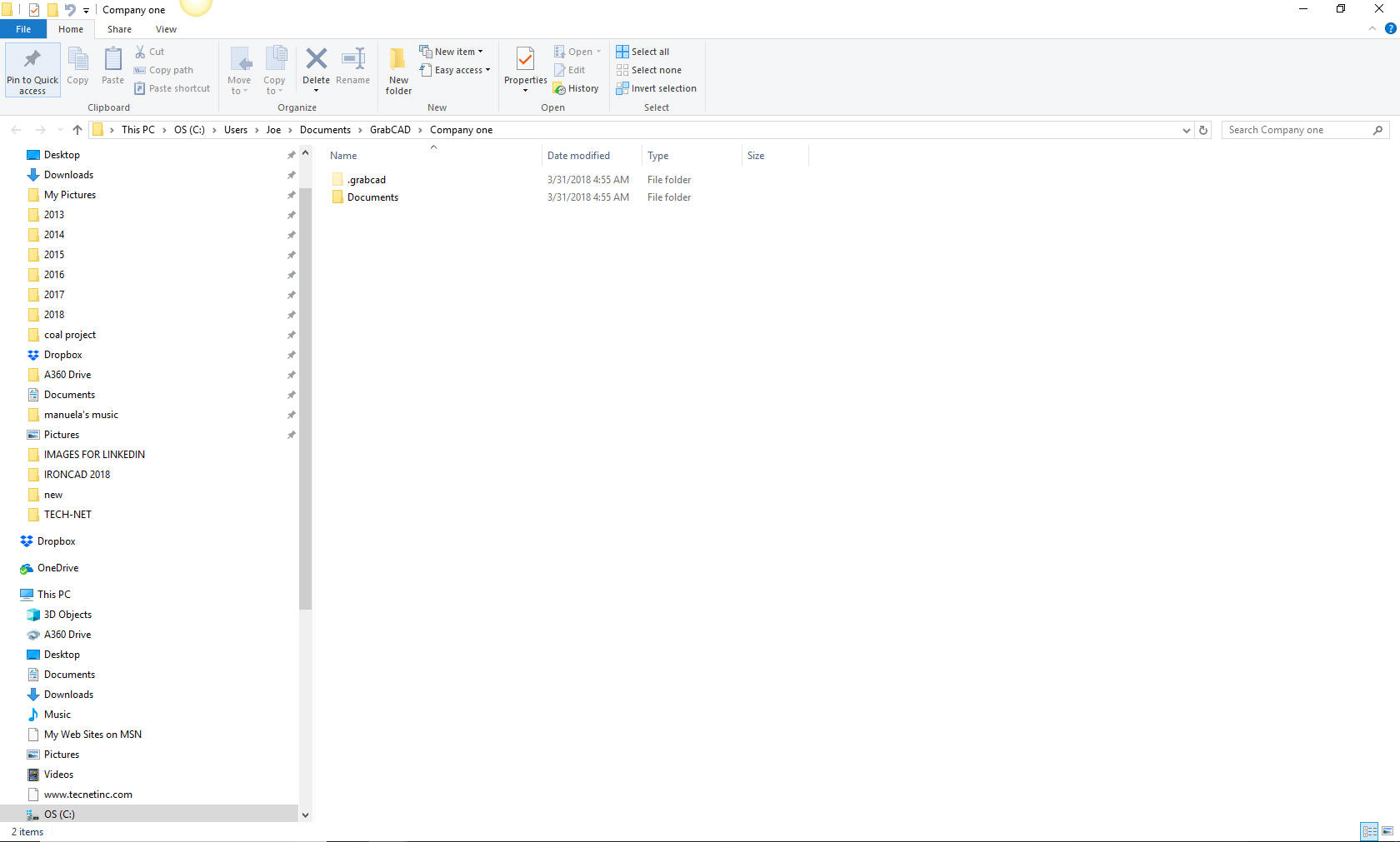
Task: Open the File menu tab
Action: pyautogui.click(x=23, y=29)
